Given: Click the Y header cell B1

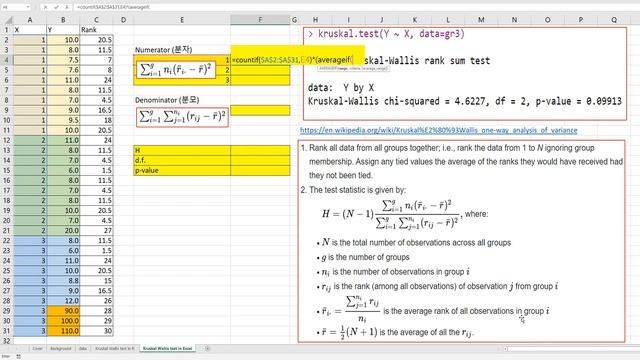Looking at the screenshot, I should coord(63,30).
